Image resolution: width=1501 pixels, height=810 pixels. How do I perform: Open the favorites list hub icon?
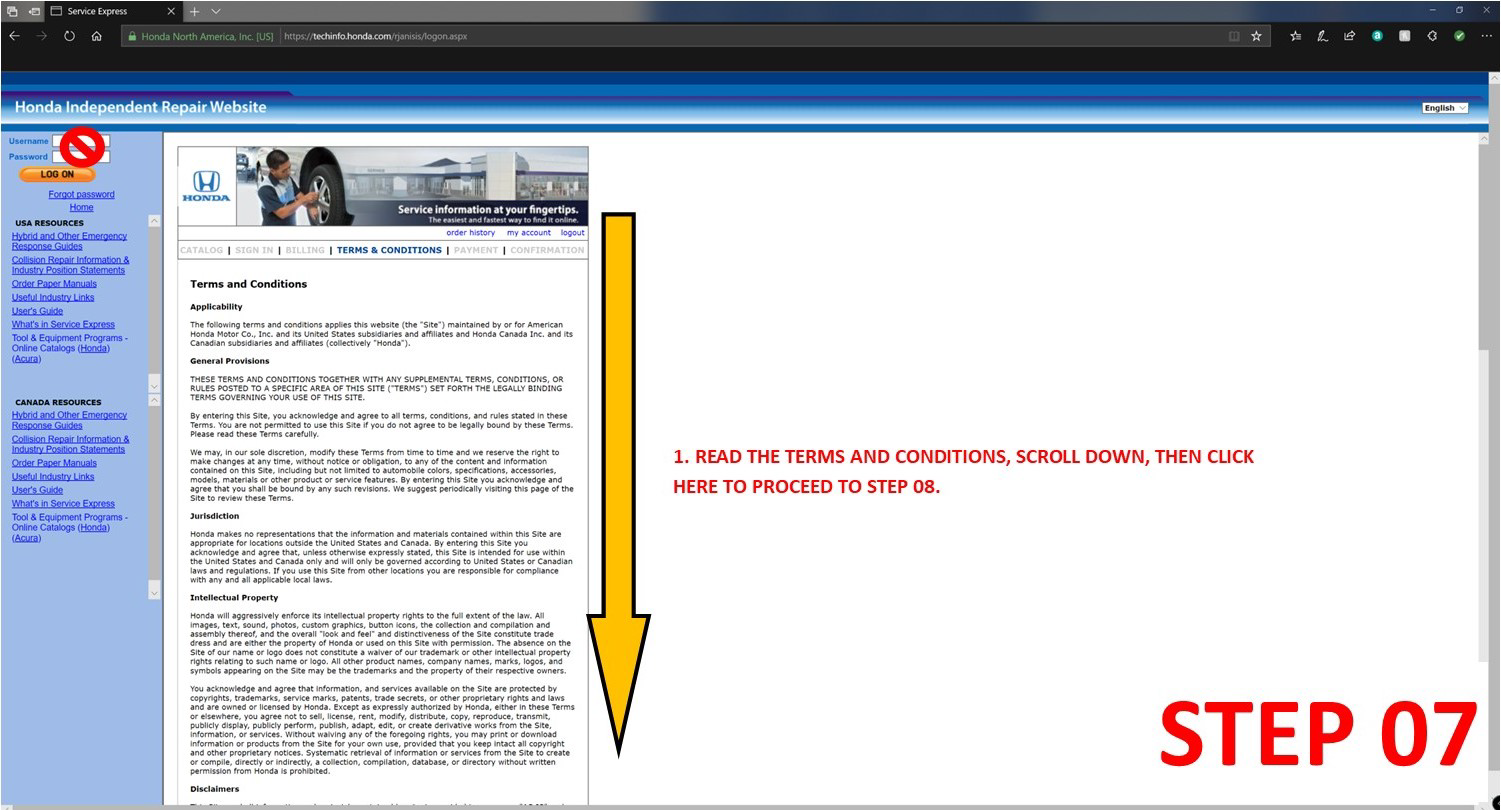1296,36
